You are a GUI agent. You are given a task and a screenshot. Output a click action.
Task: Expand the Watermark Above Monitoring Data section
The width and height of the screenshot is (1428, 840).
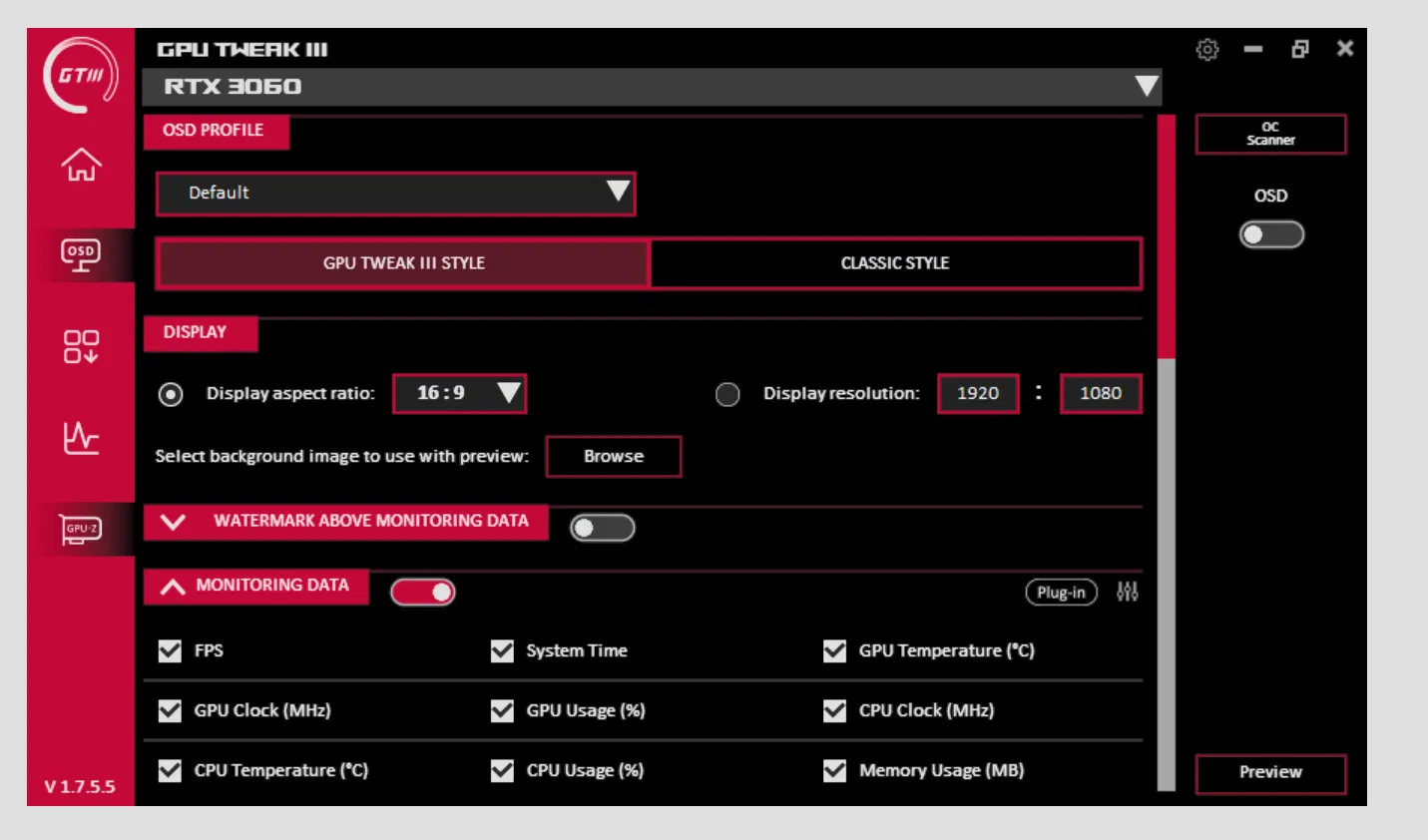click(x=173, y=522)
